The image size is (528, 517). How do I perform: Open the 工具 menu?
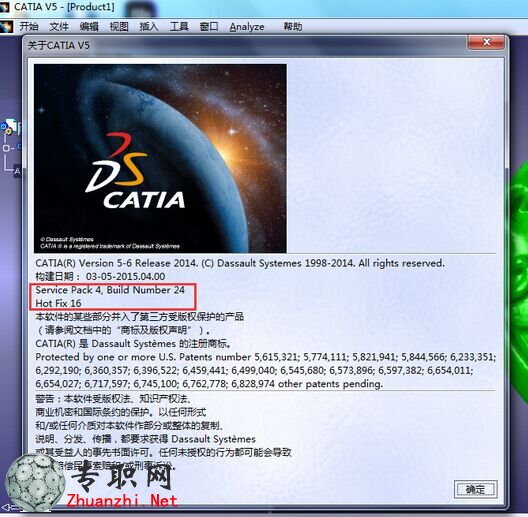pos(179,27)
